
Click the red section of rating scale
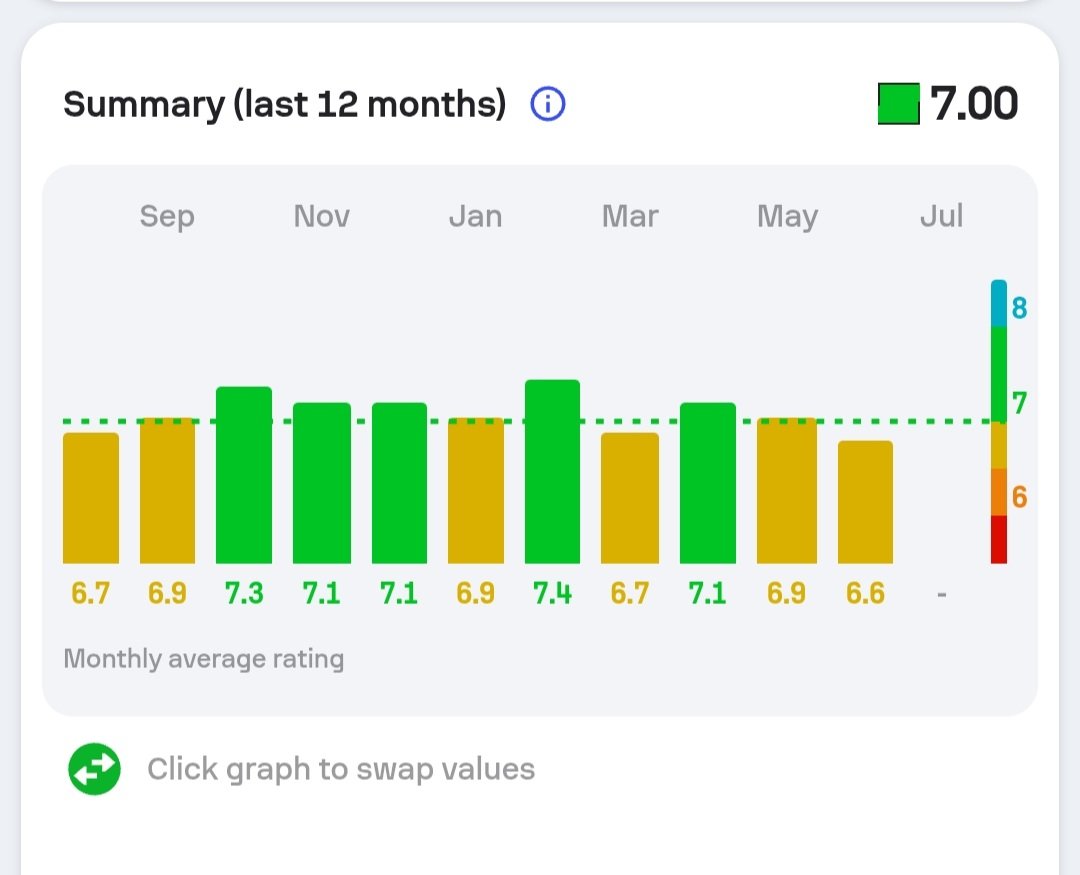999,539
